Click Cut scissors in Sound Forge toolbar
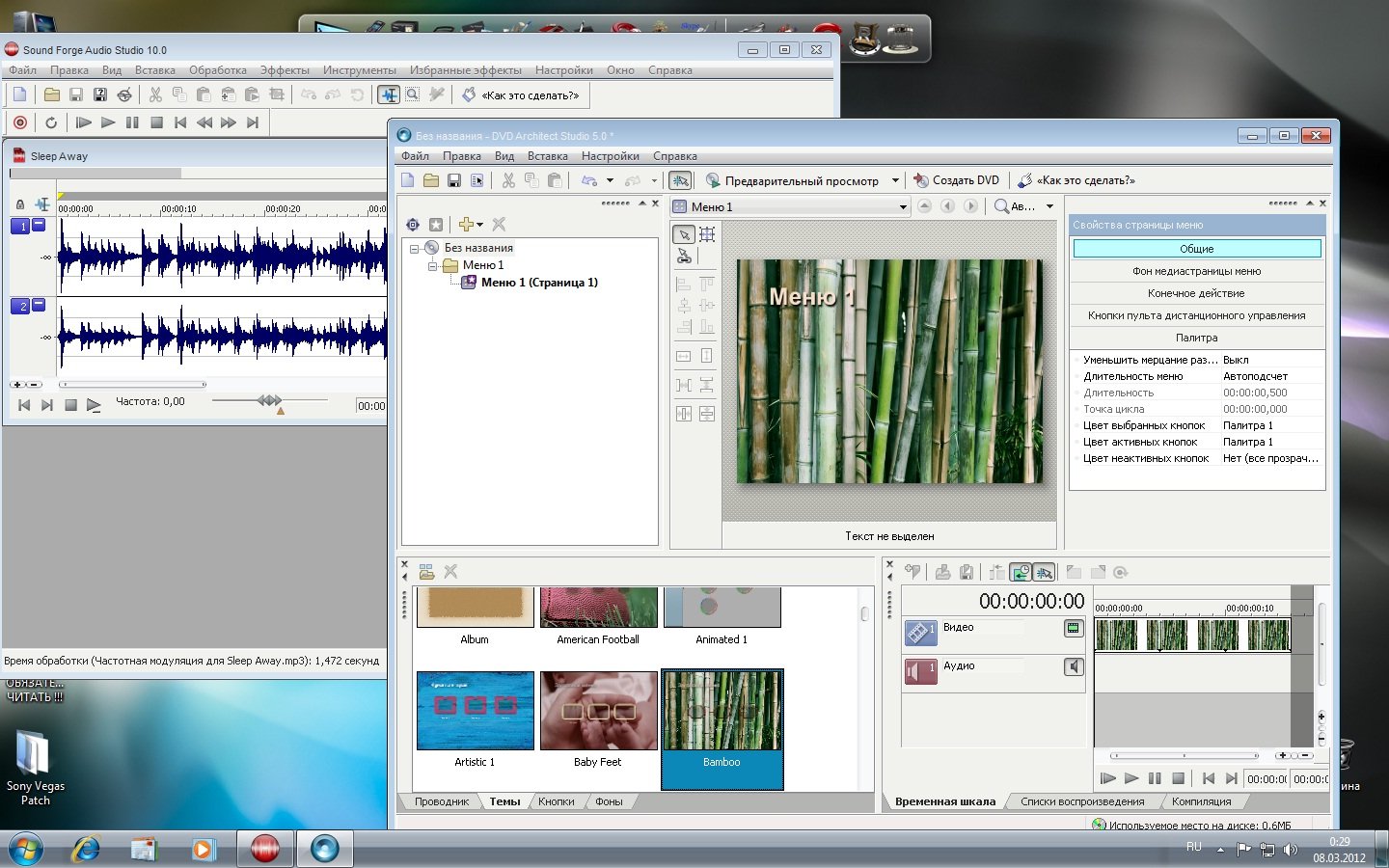This screenshot has width=1389, height=868. tap(155, 95)
